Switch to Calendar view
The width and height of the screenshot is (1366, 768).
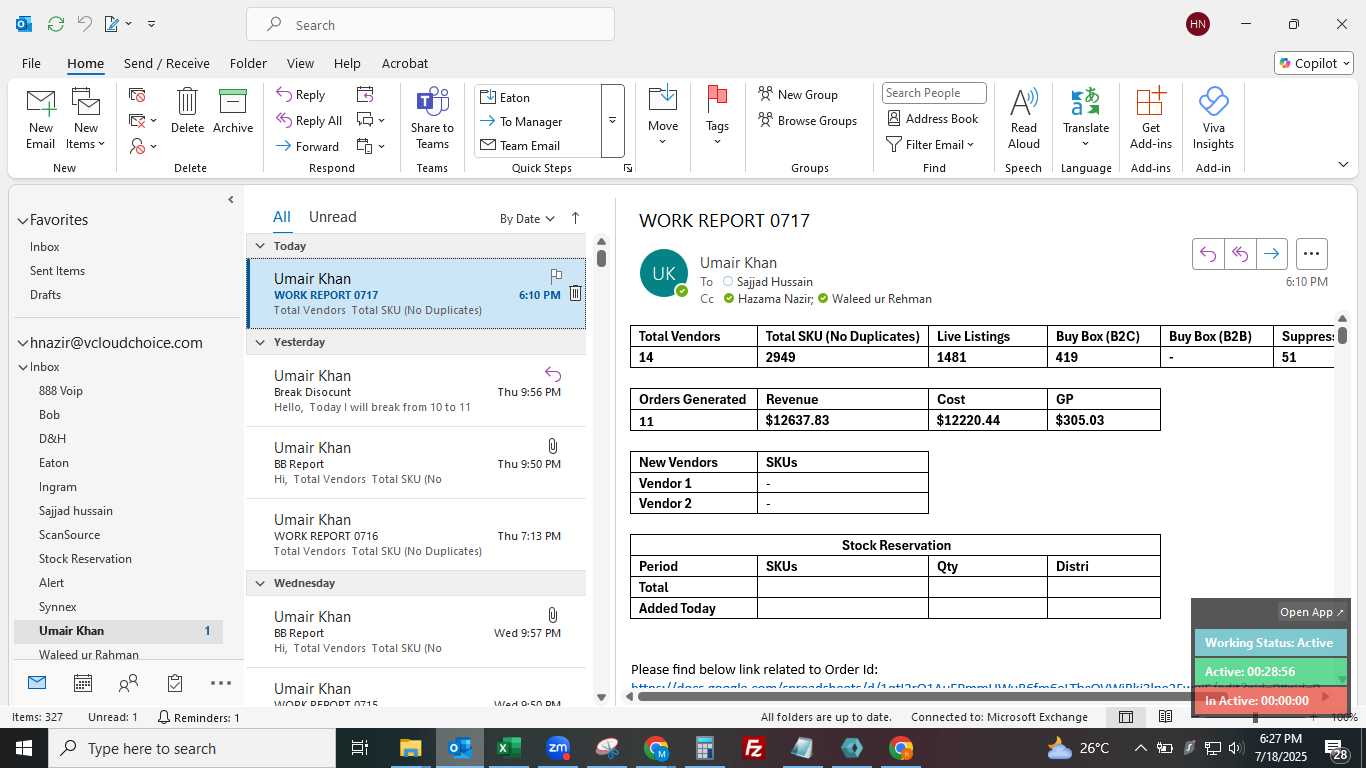tap(83, 683)
